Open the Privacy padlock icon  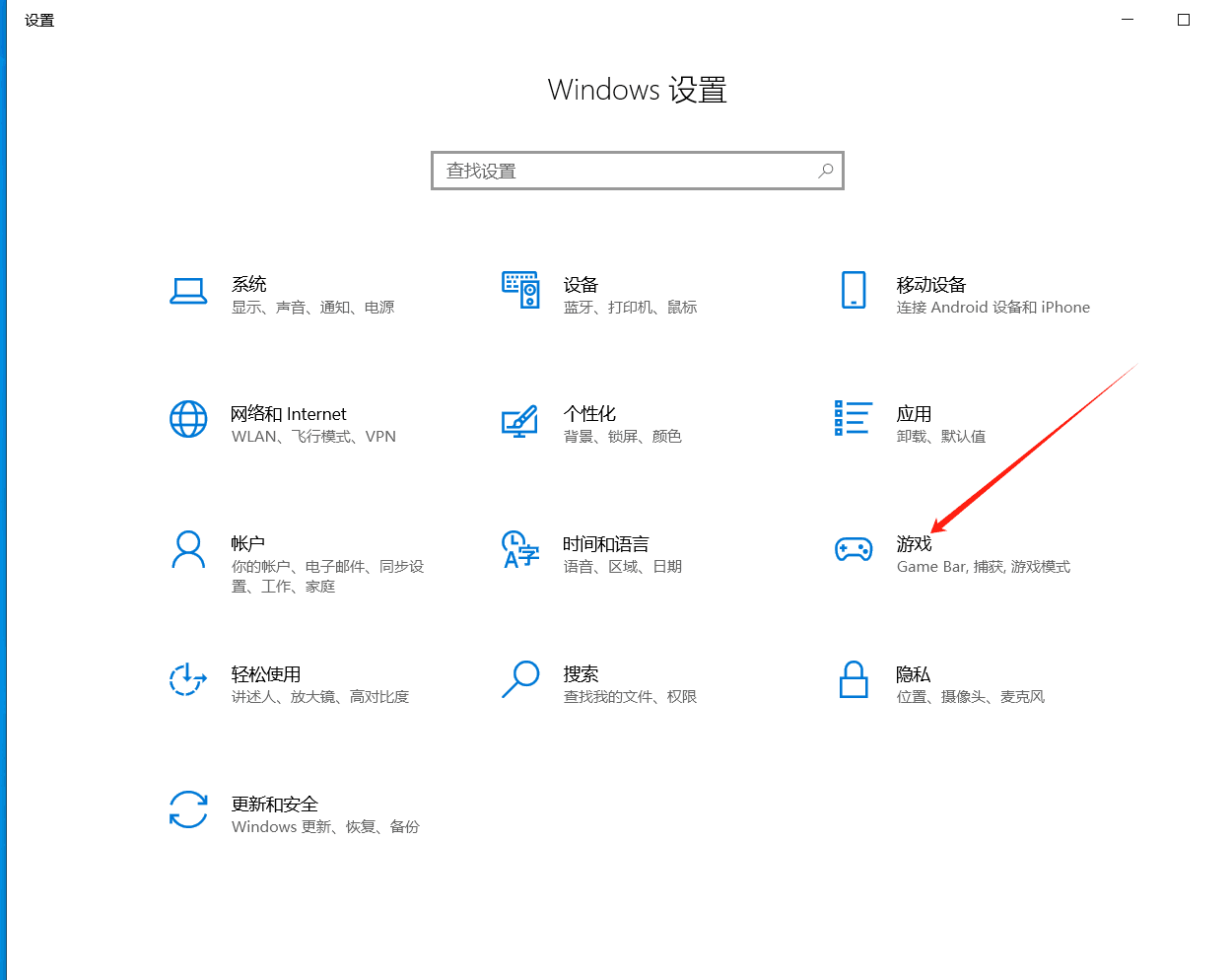tap(854, 679)
